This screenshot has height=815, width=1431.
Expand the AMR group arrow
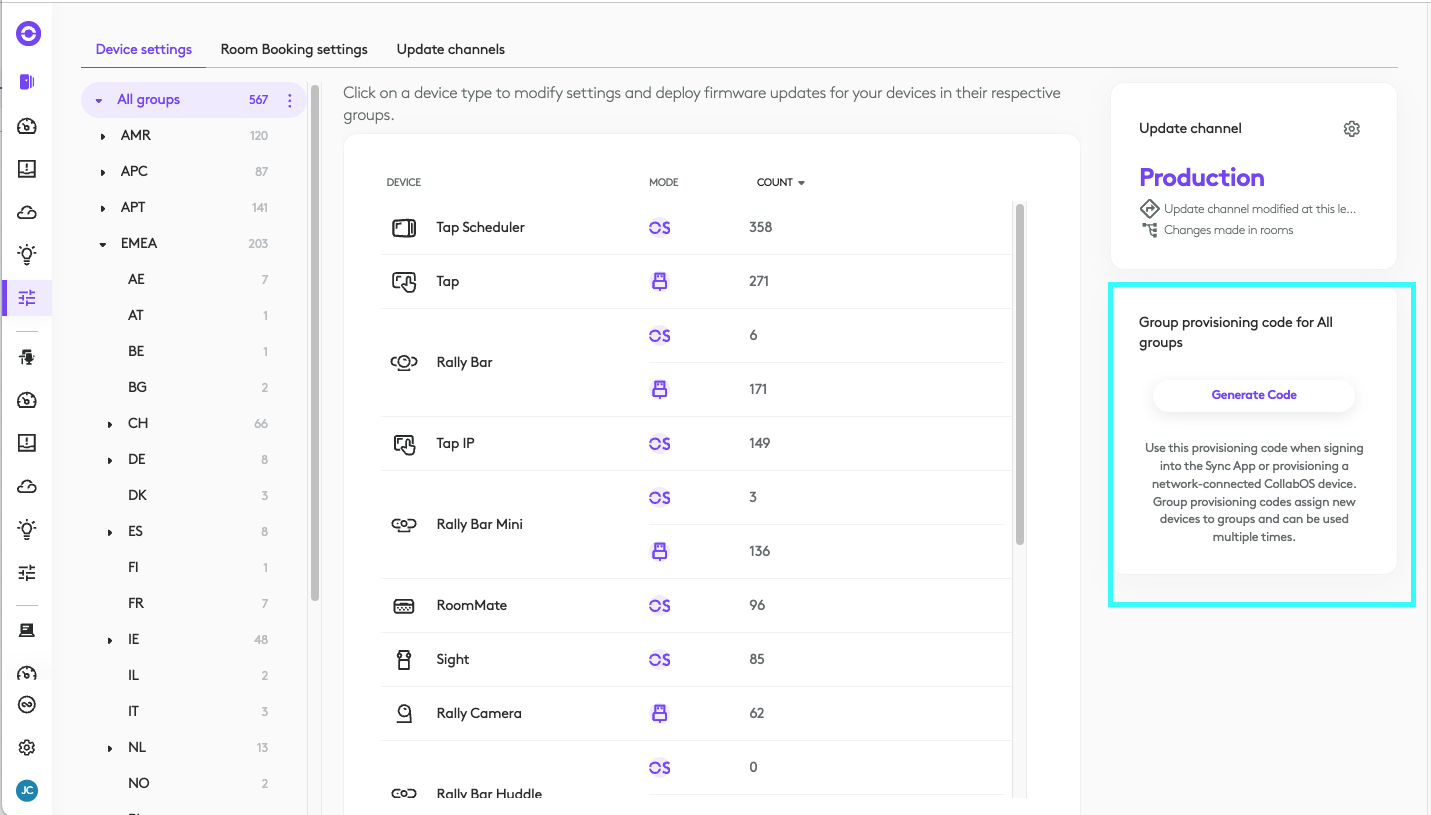tap(103, 136)
